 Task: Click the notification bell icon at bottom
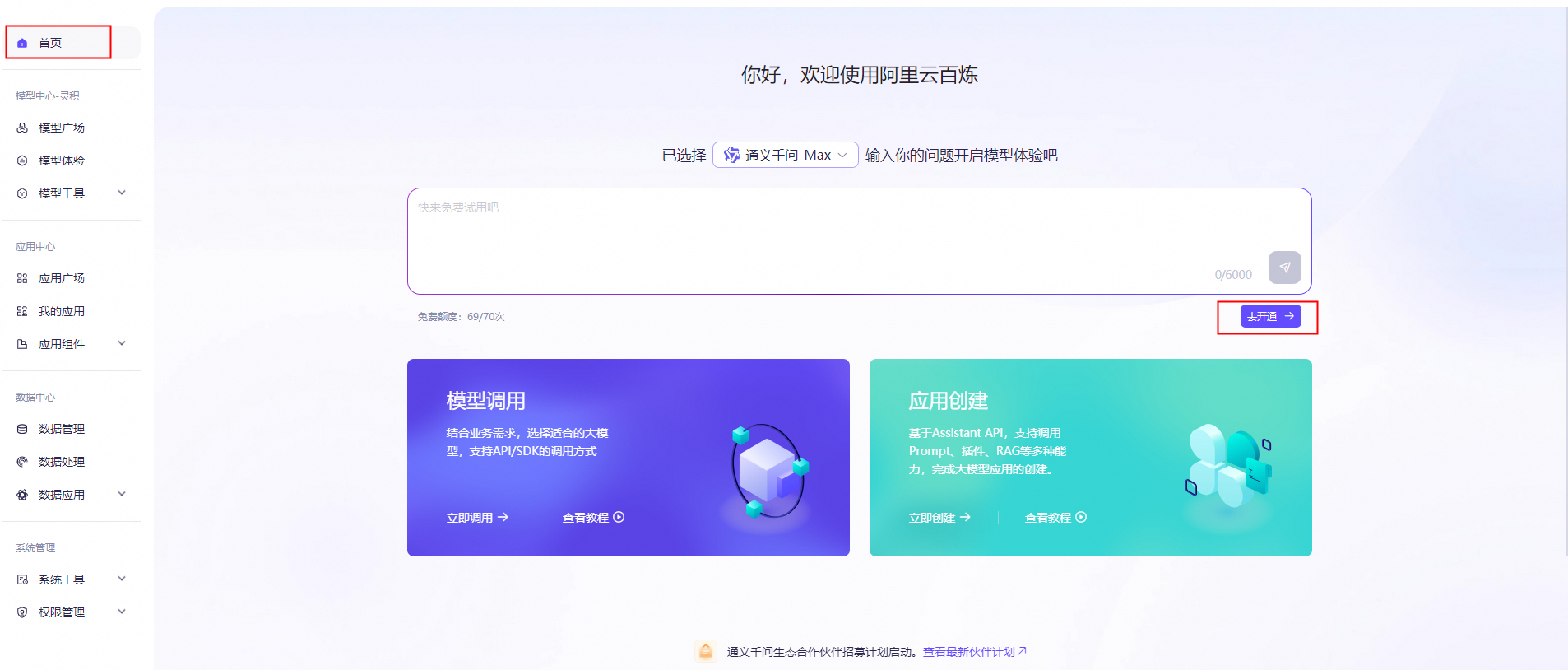pos(706,651)
